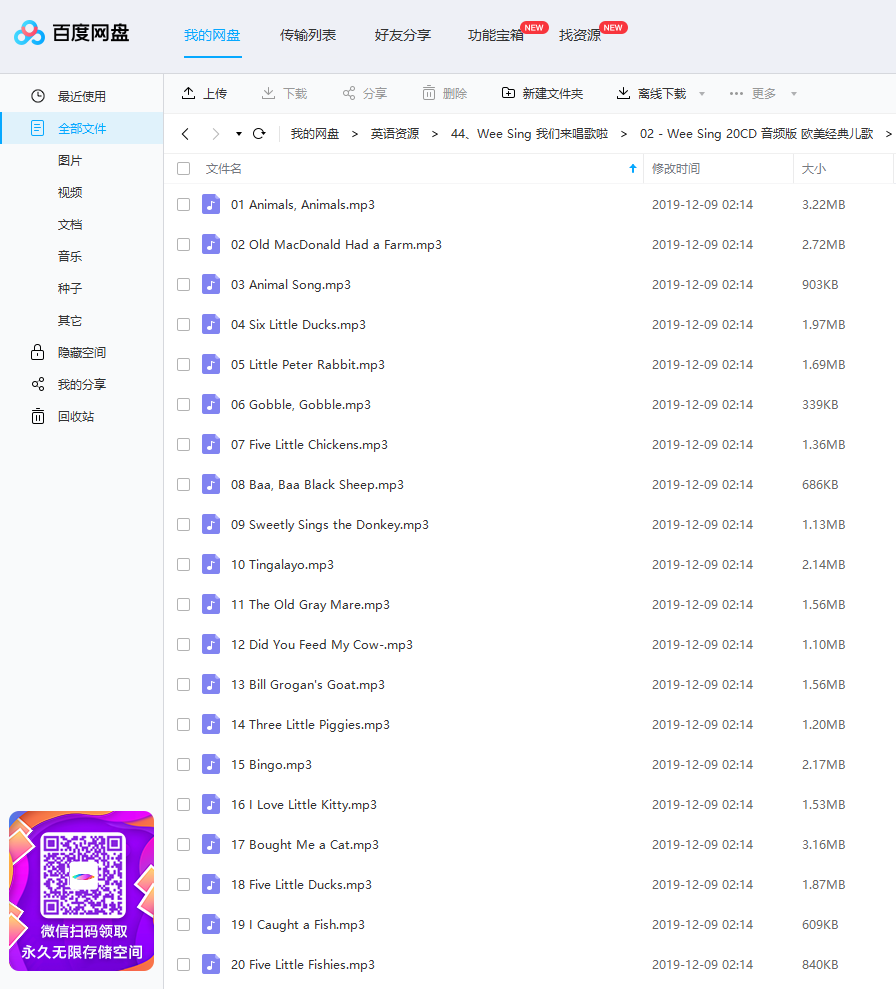Toggle the select-all checkbox in header
The image size is (896, 989).
183,168
